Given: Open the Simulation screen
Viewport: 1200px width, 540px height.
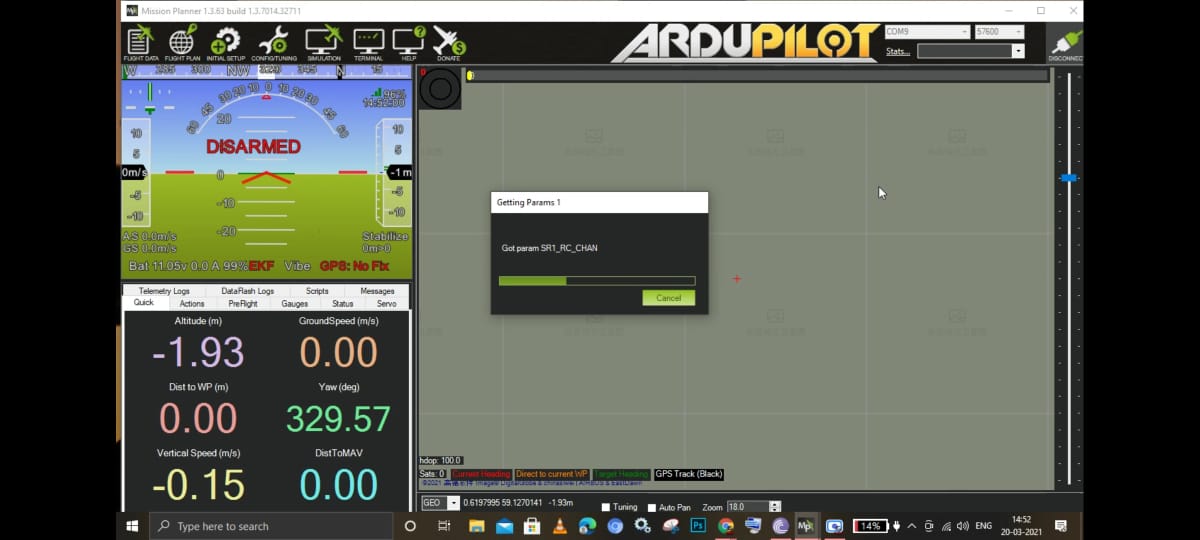Looking at the screenshot, I should point(324,43).
